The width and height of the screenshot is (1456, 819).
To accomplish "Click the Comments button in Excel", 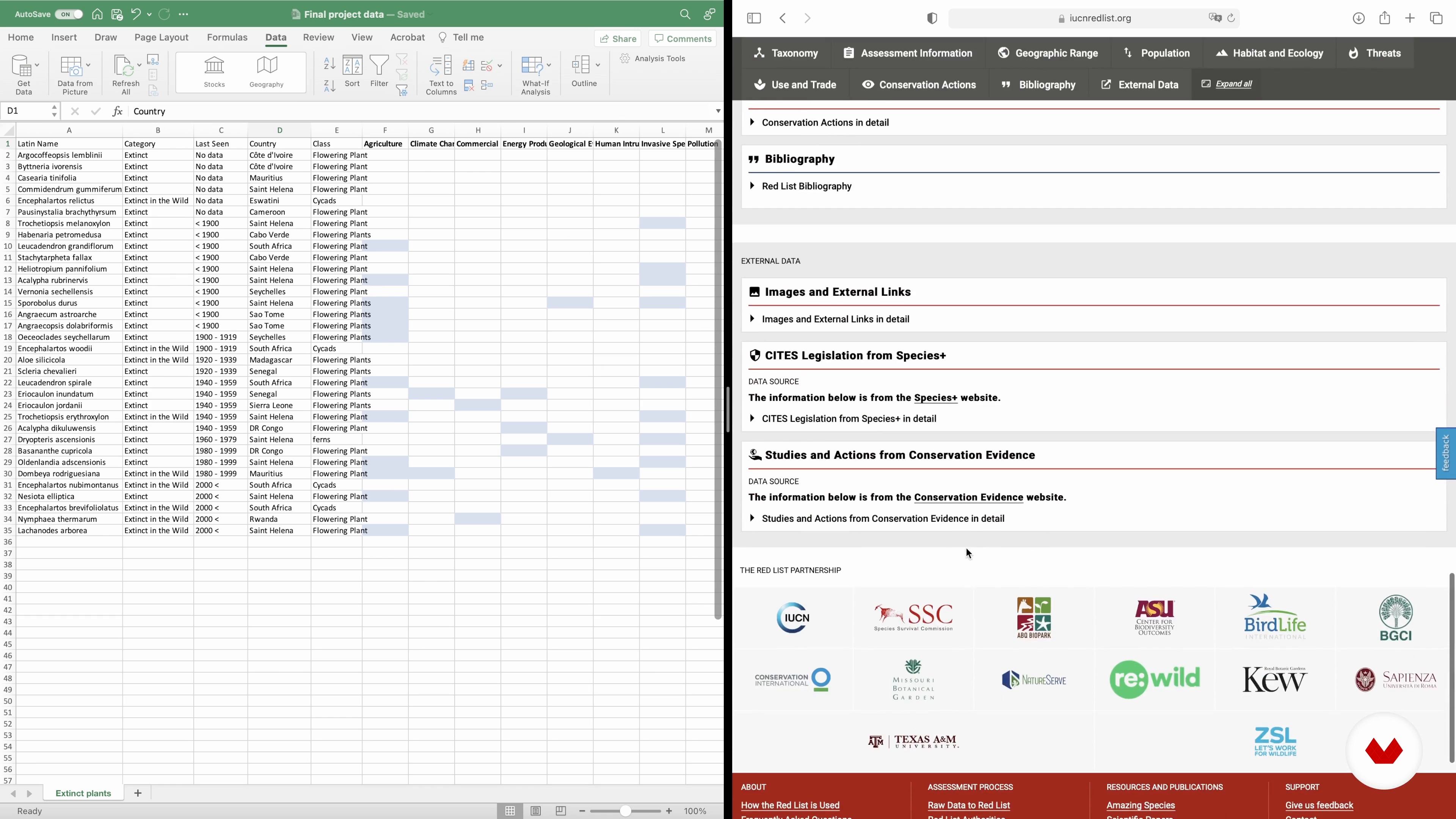I will 683,38.
